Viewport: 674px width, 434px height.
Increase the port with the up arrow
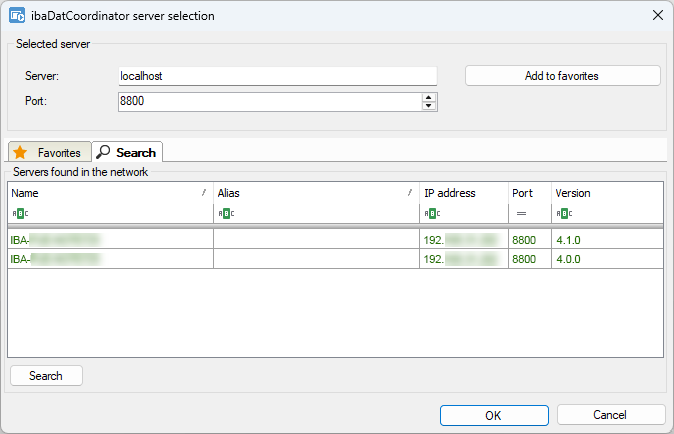pos(429,98)
